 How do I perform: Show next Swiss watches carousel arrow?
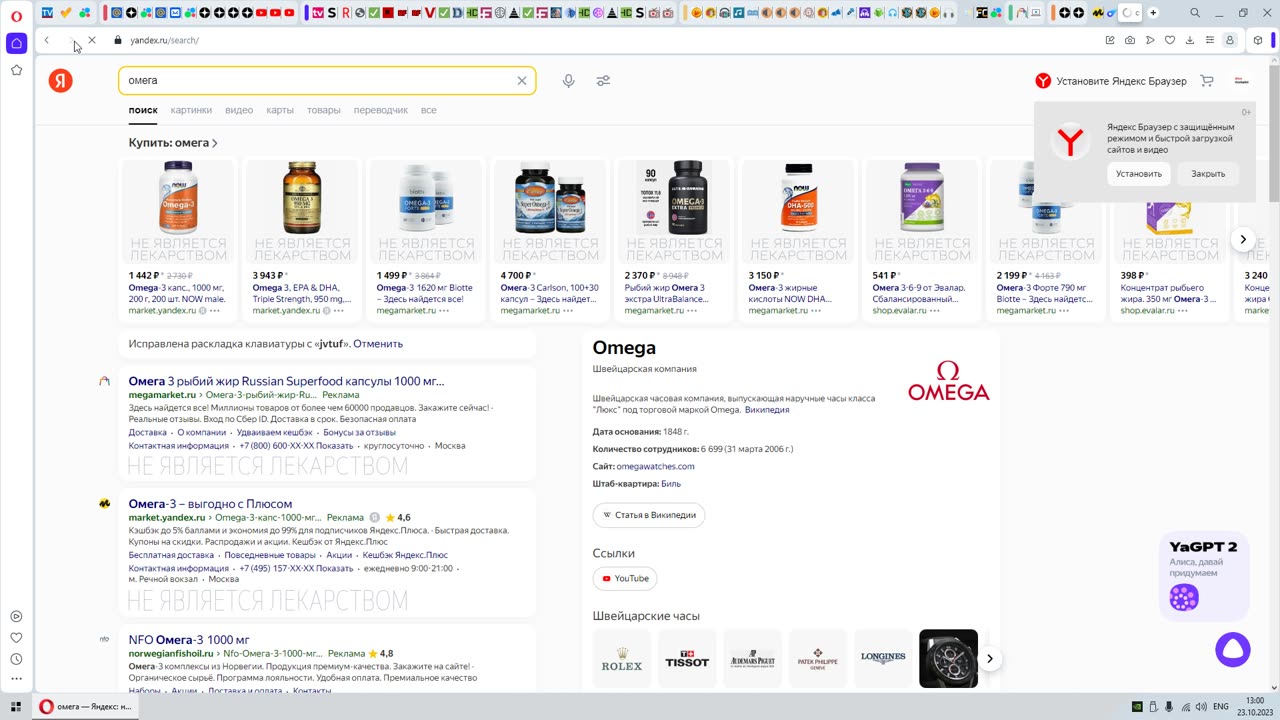989,658
